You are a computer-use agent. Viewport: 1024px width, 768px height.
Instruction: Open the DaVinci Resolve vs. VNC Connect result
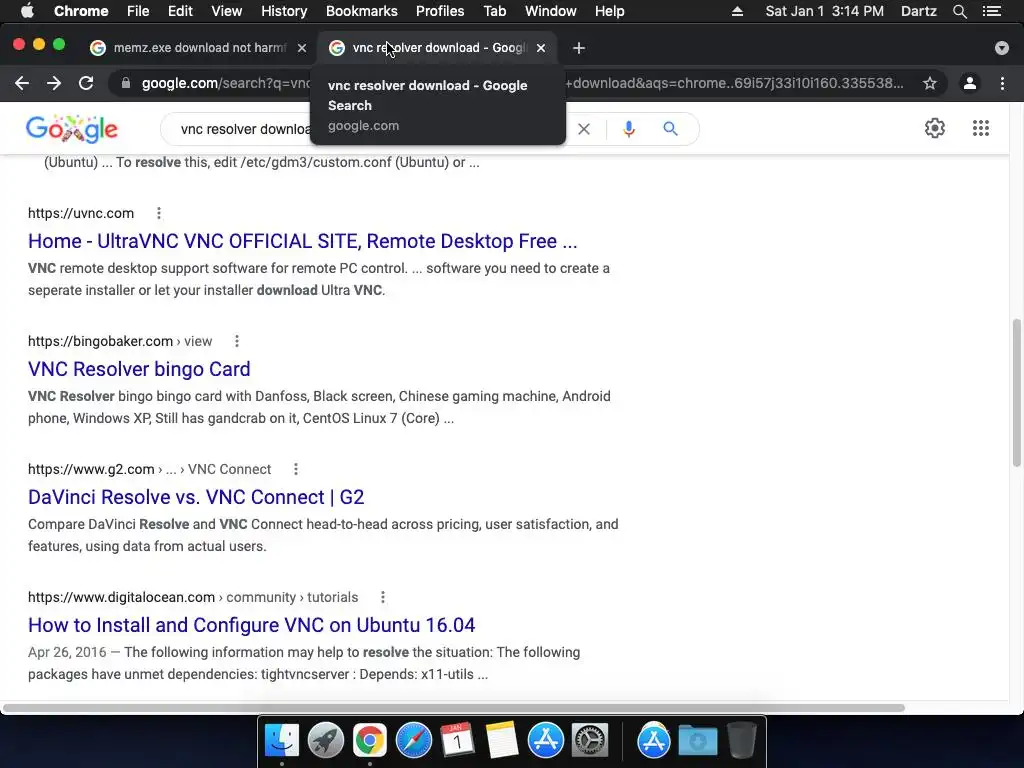(x=196, y=497)
